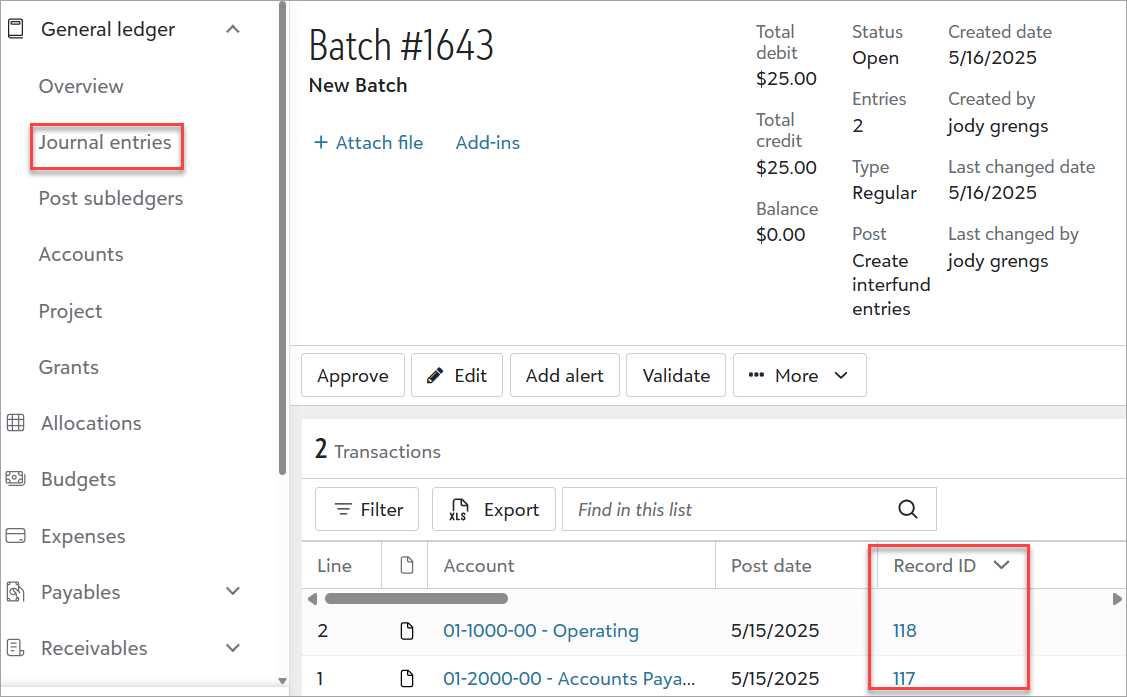Click the Allocations grid icon
Screen dimensions: 1127x697
coord(15,423)
